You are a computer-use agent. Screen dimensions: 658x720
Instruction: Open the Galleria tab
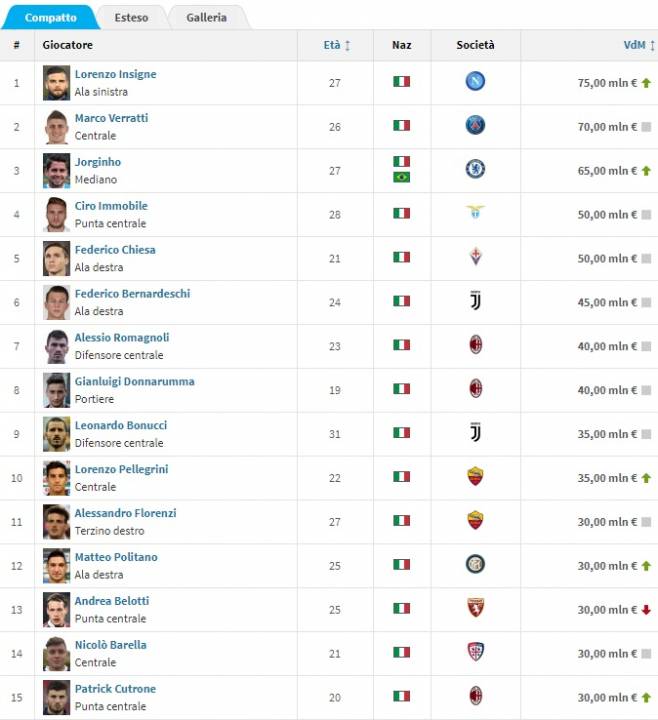[x=206, y=17]
